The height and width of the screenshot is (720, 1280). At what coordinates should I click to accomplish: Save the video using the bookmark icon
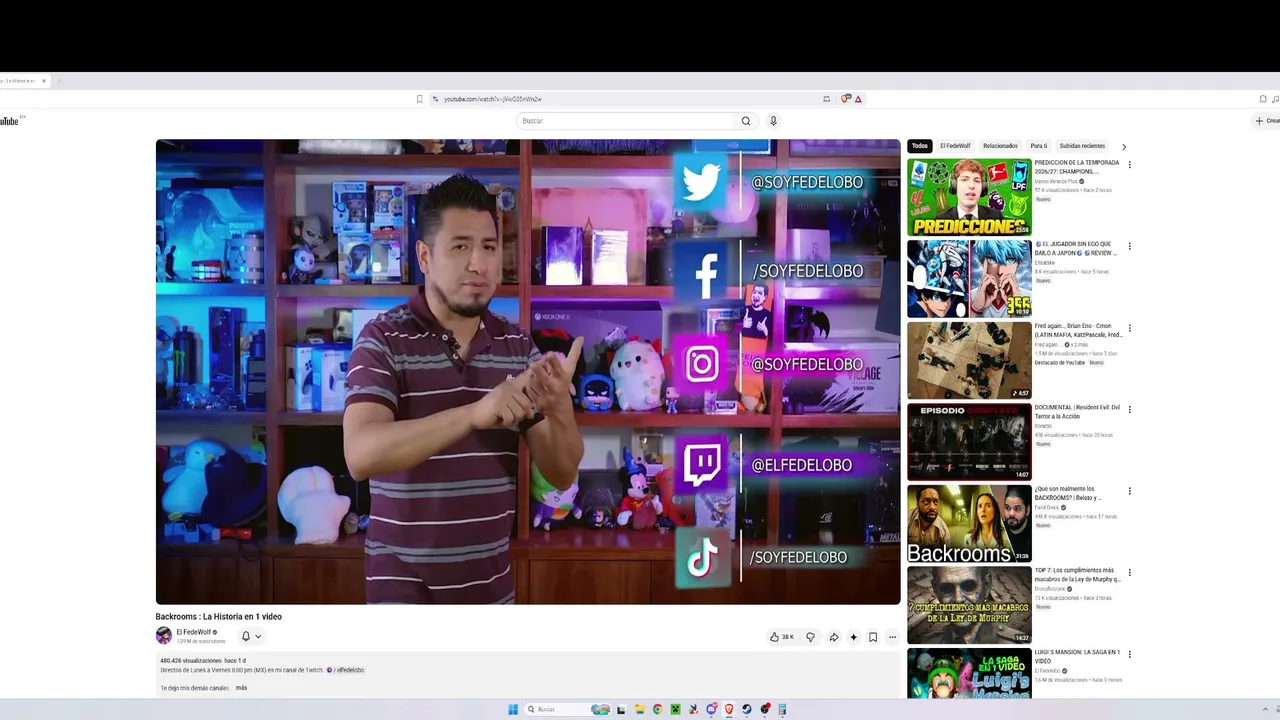(x=873, y=637)
